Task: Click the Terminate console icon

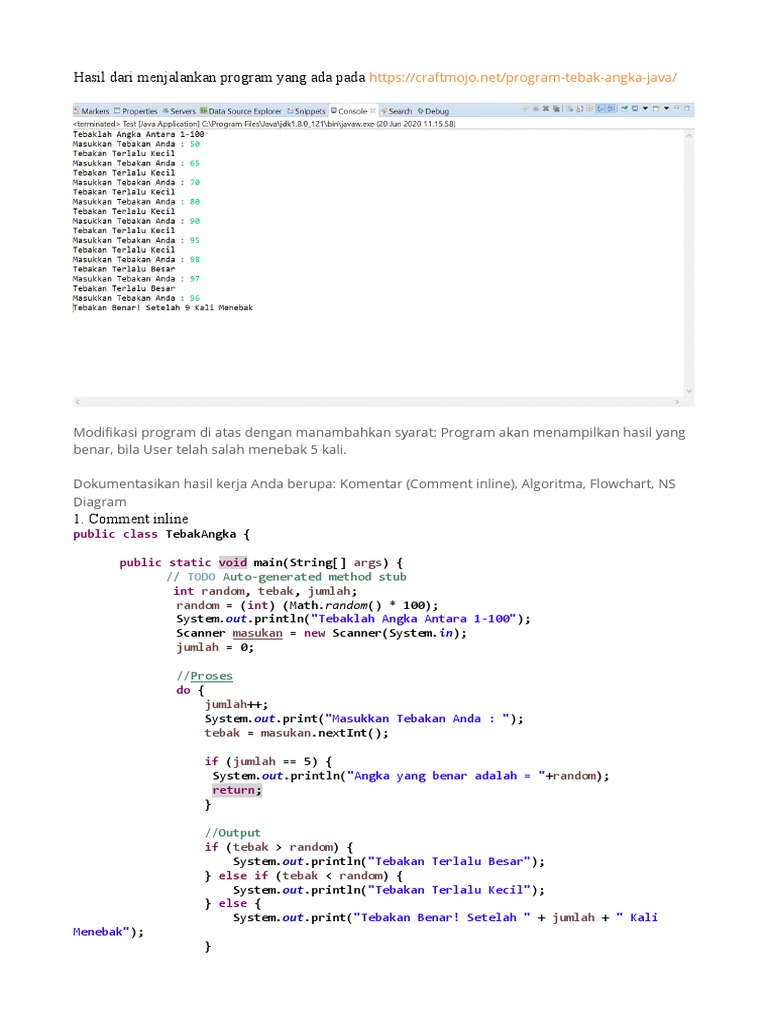Action: pyautogui.click(x=536, y=108)
